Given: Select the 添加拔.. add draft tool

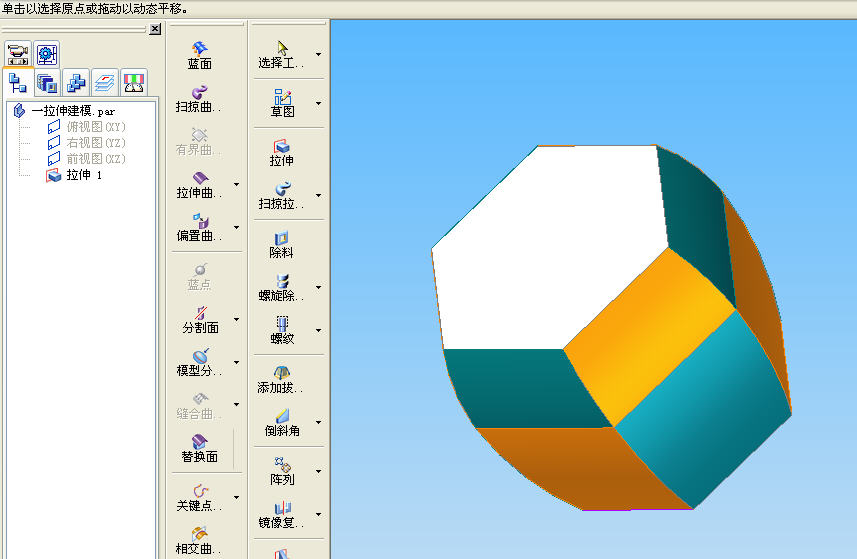Looking at the screenshot, I should coord(280,380).
